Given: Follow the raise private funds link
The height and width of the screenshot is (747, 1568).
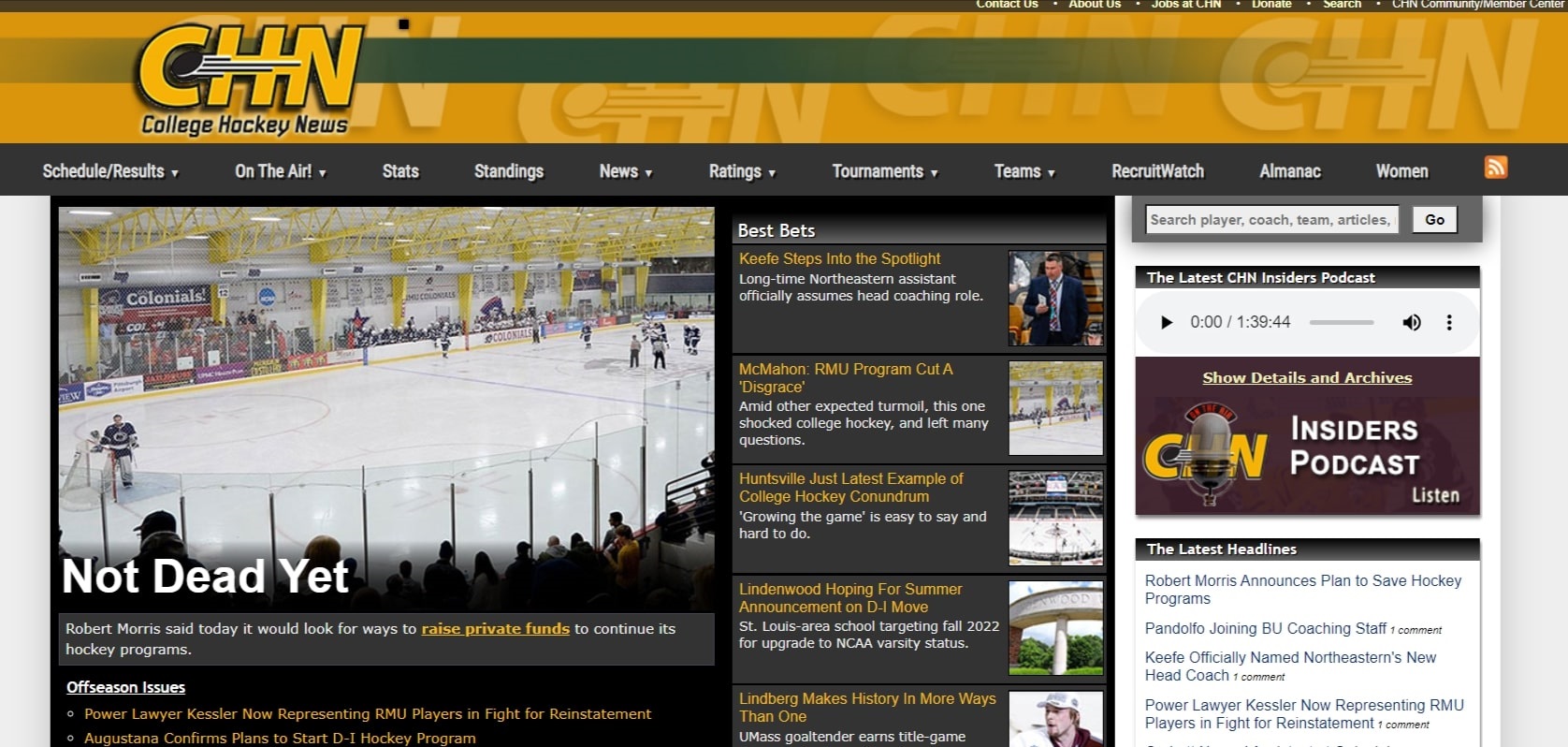Looking at the screenshot, I should point(495,629).
